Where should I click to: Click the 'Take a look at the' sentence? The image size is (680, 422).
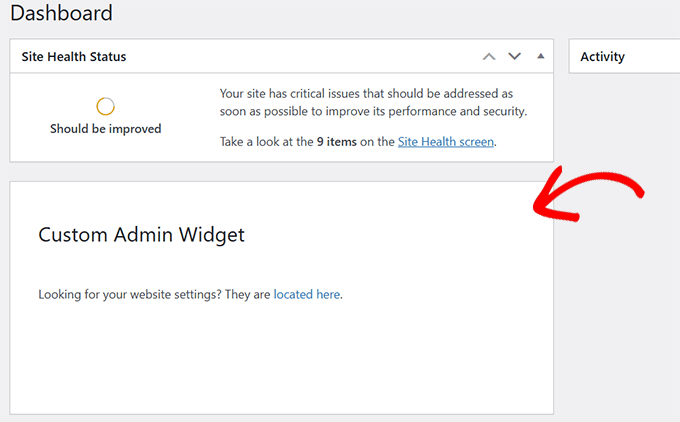pyautogui.click(x=266, y=142)
